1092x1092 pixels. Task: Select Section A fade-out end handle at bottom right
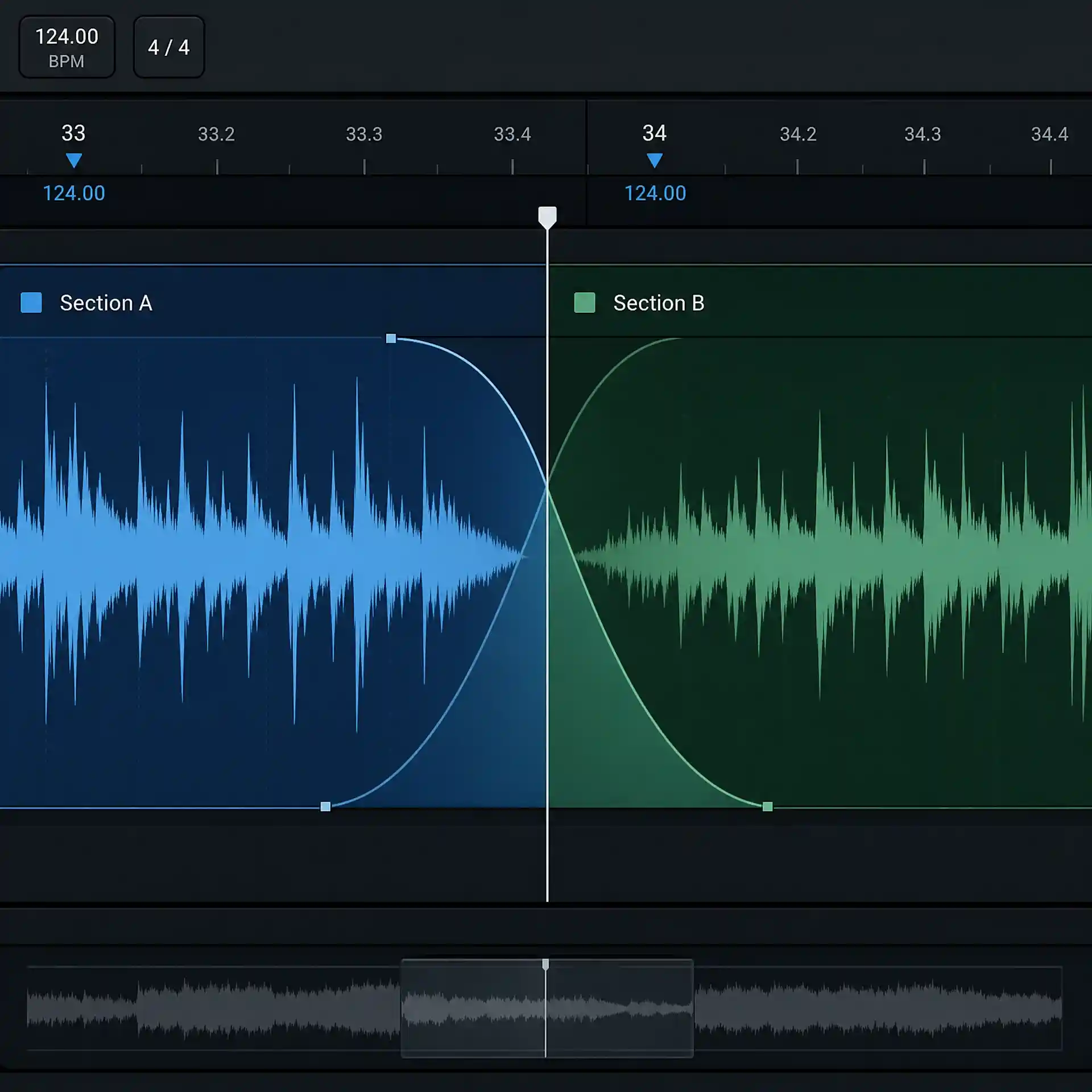(x=767, y=806)
